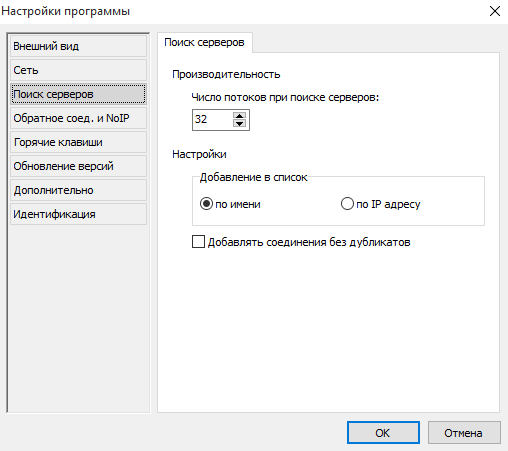The width and height of the screenshot is (508, 451).
Task: Open the Обновление версий section
Action: point(78,166)
